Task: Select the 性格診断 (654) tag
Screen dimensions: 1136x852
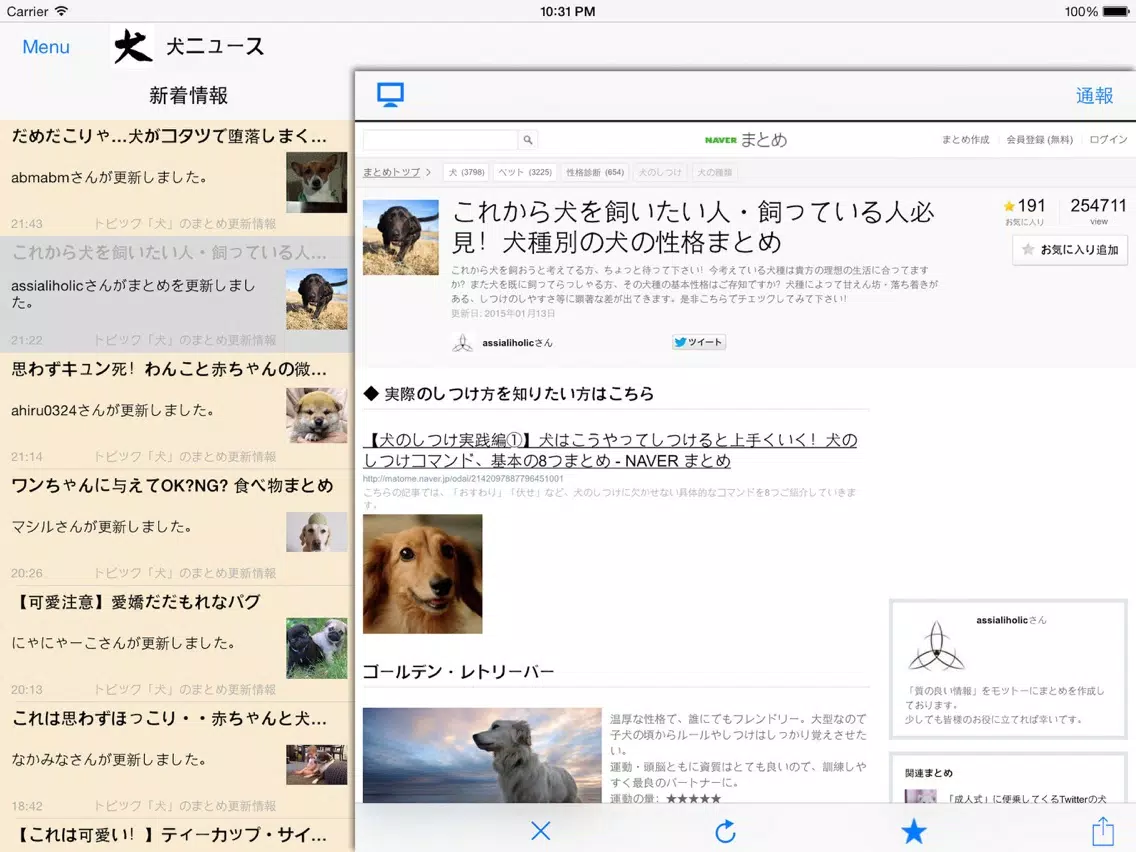Action: (595, 172)
